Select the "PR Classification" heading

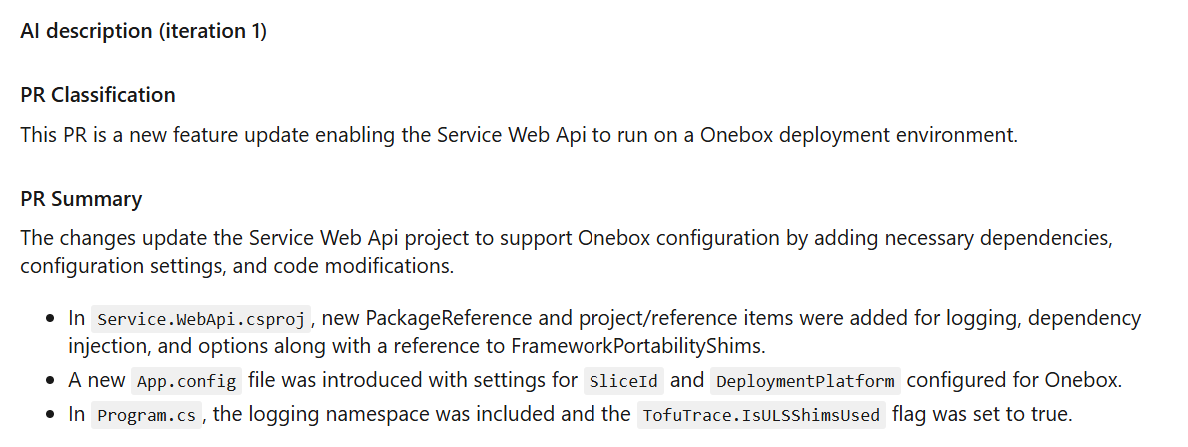(98, 95)
